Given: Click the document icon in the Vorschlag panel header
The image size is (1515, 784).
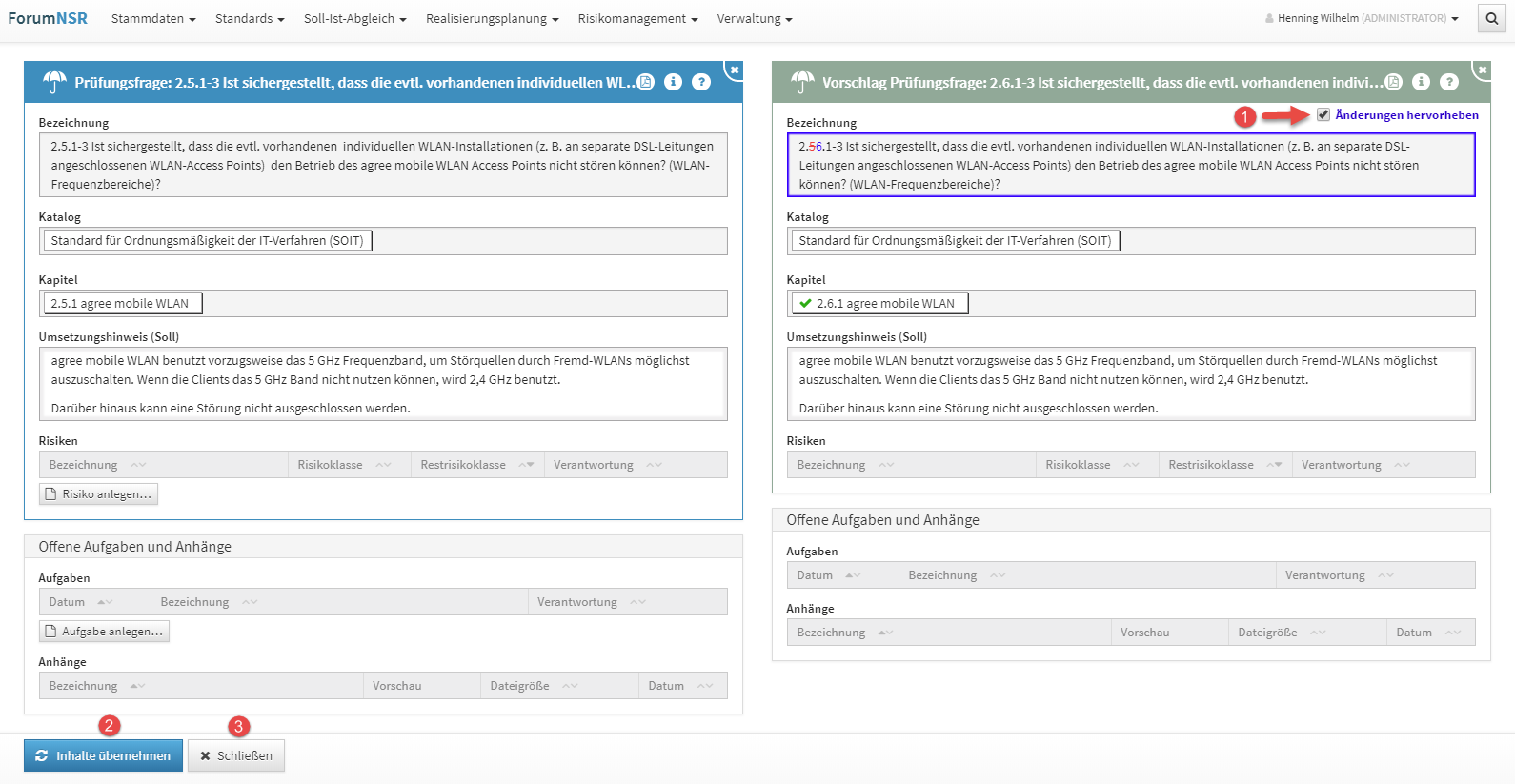Looking at the screenshot, I should [1393, 82].
